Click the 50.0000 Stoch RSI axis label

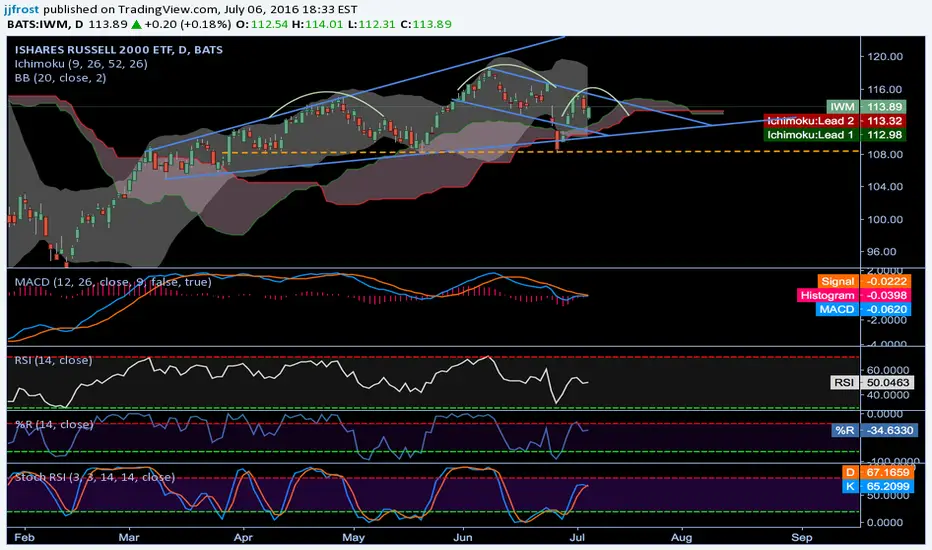pos(890,496)
